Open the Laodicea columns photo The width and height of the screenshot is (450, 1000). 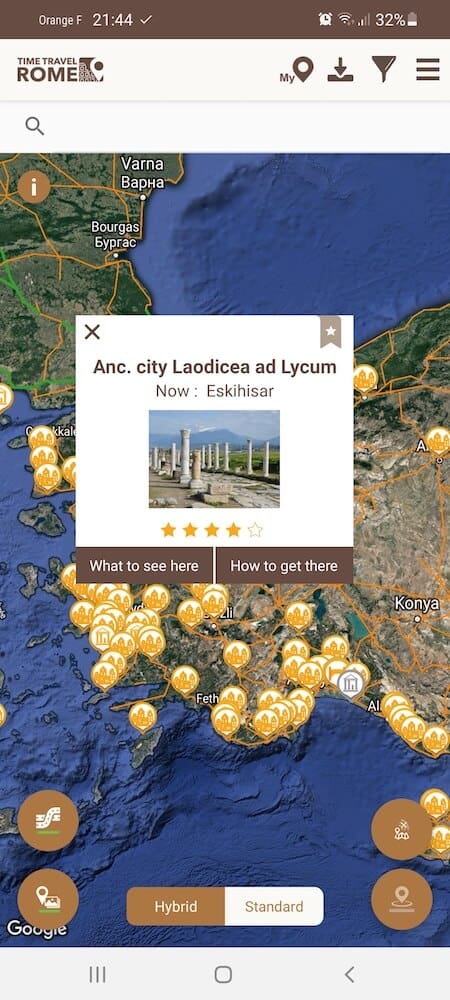pyautogui.click(x=214, y=459)
